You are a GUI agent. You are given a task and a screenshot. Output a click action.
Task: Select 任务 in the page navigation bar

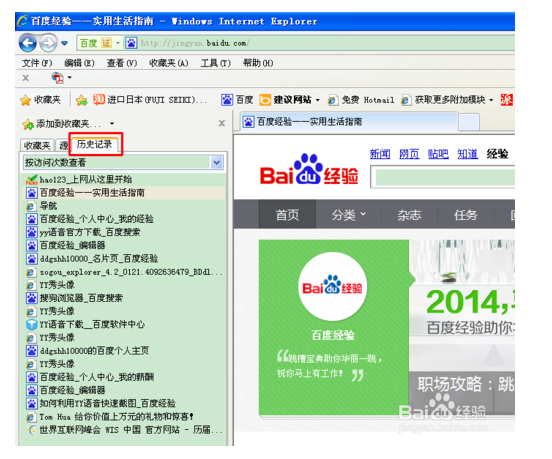466,215
